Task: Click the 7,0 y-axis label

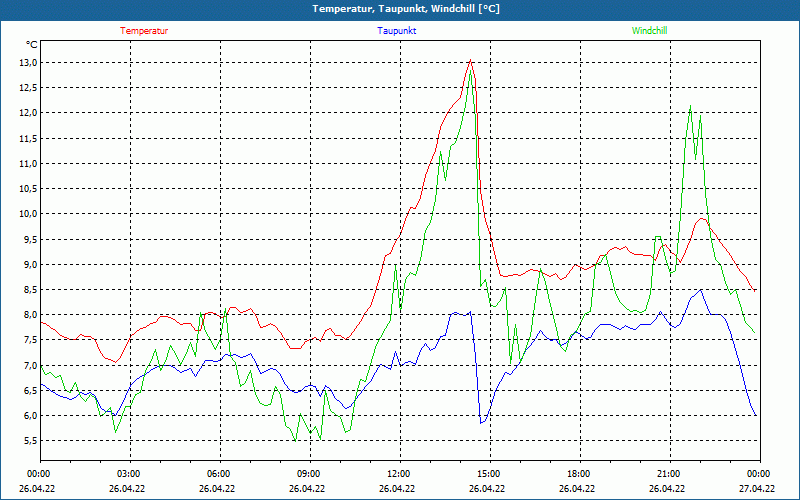Action: coord(31,365)
